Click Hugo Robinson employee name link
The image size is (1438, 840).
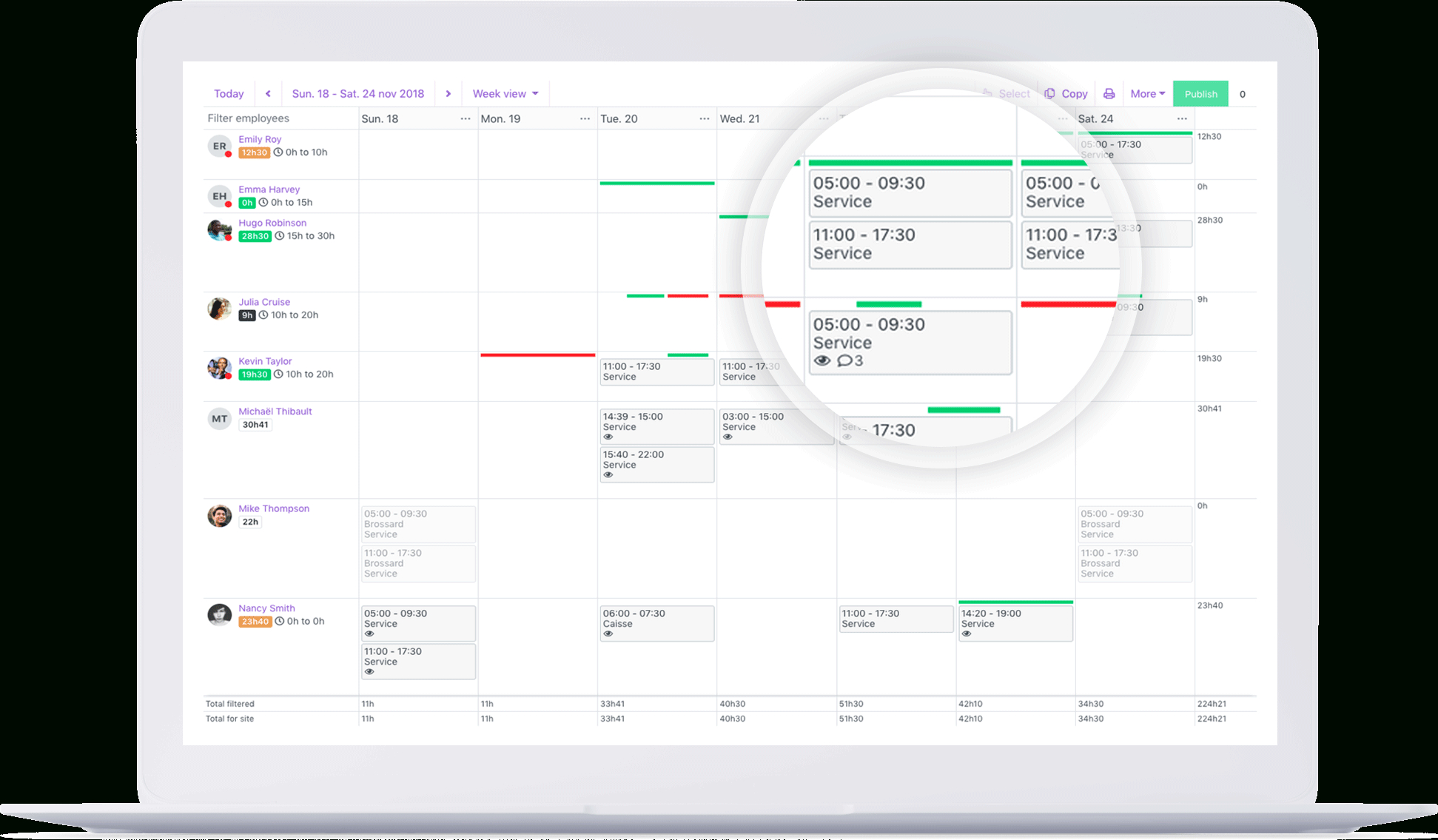coord(270,221)
